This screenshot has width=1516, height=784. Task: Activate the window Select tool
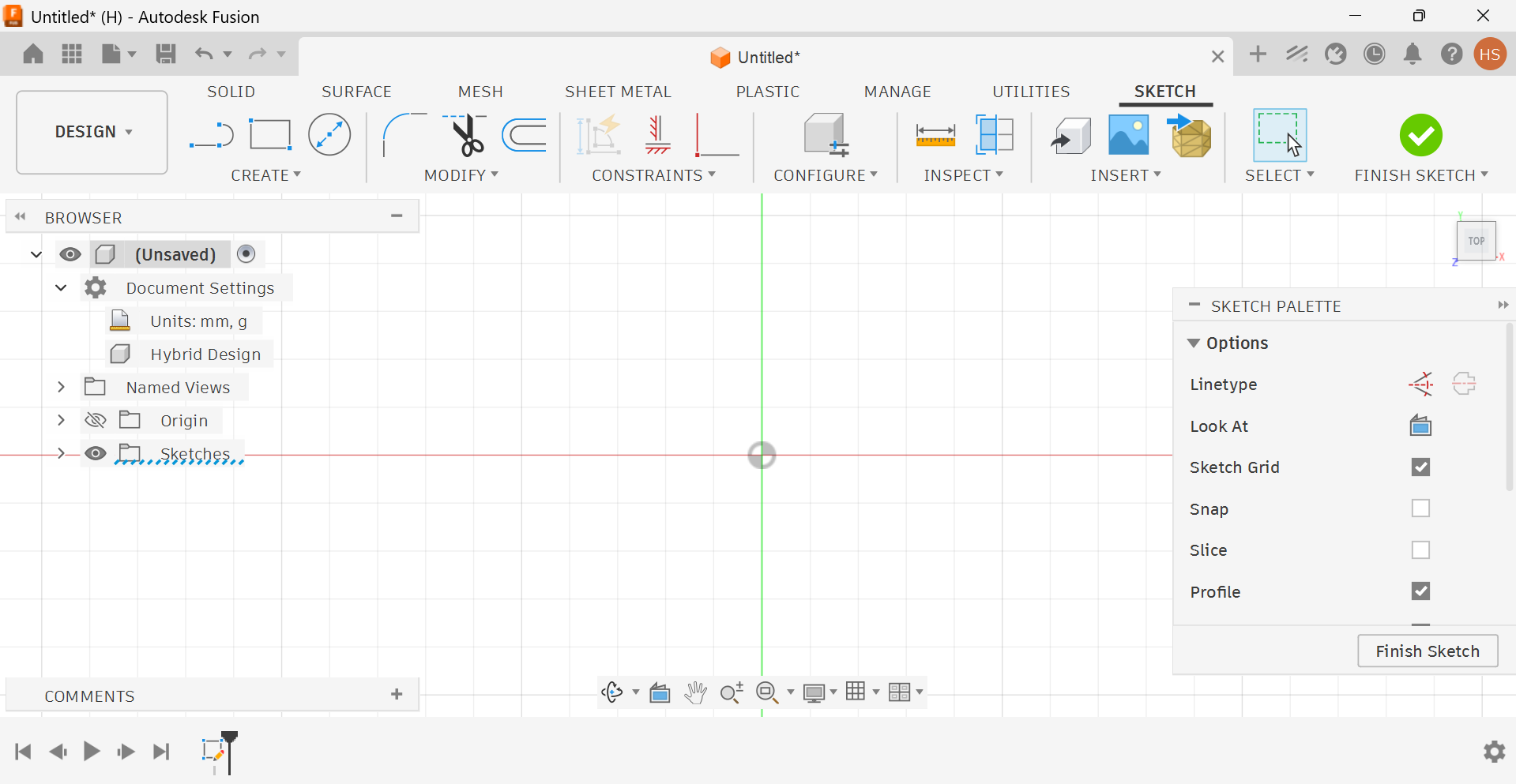click(1279, 135)
